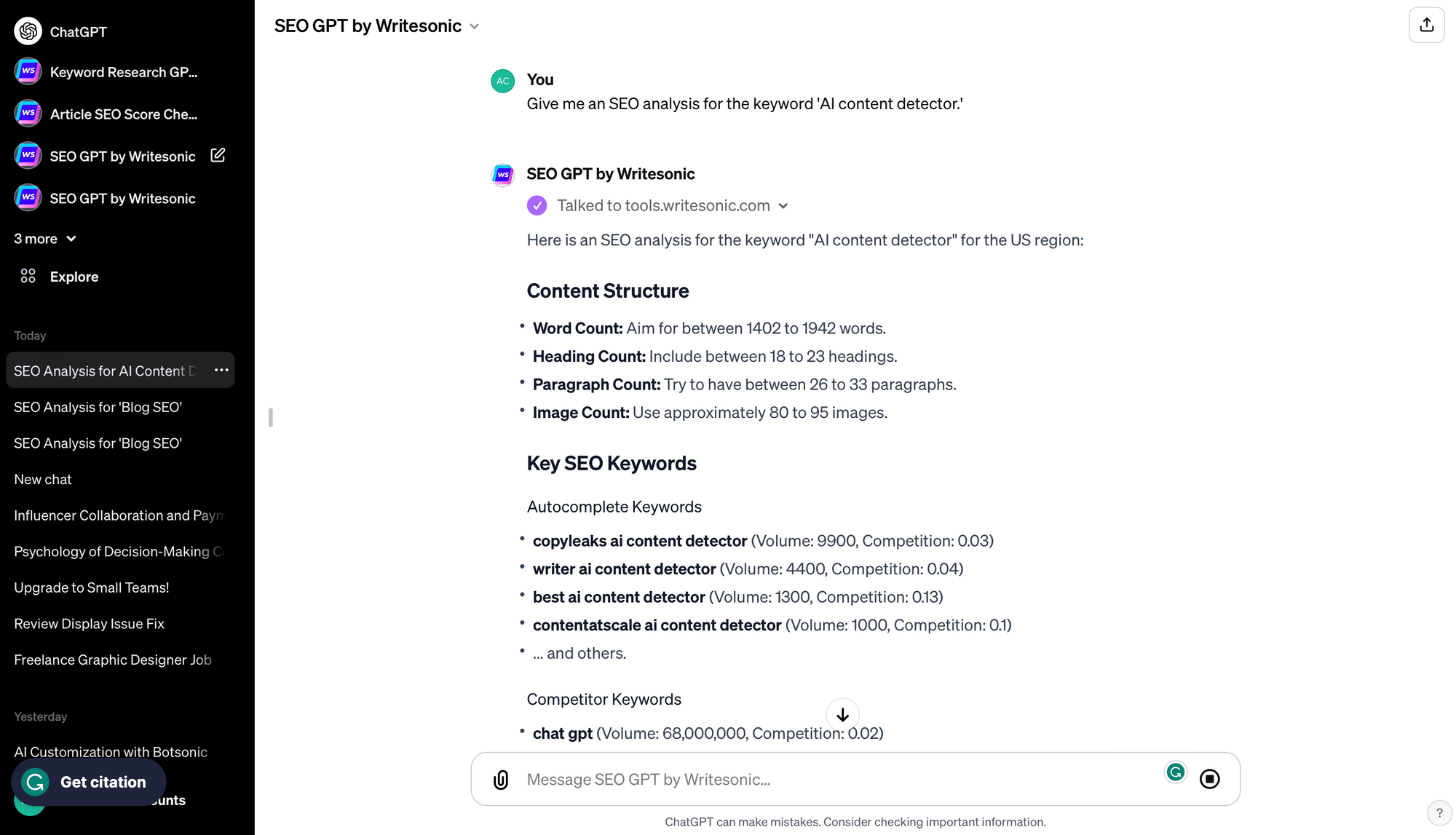
Task: Open options menu for SEO Analysis conversation
Action: (x=221, y=370)
